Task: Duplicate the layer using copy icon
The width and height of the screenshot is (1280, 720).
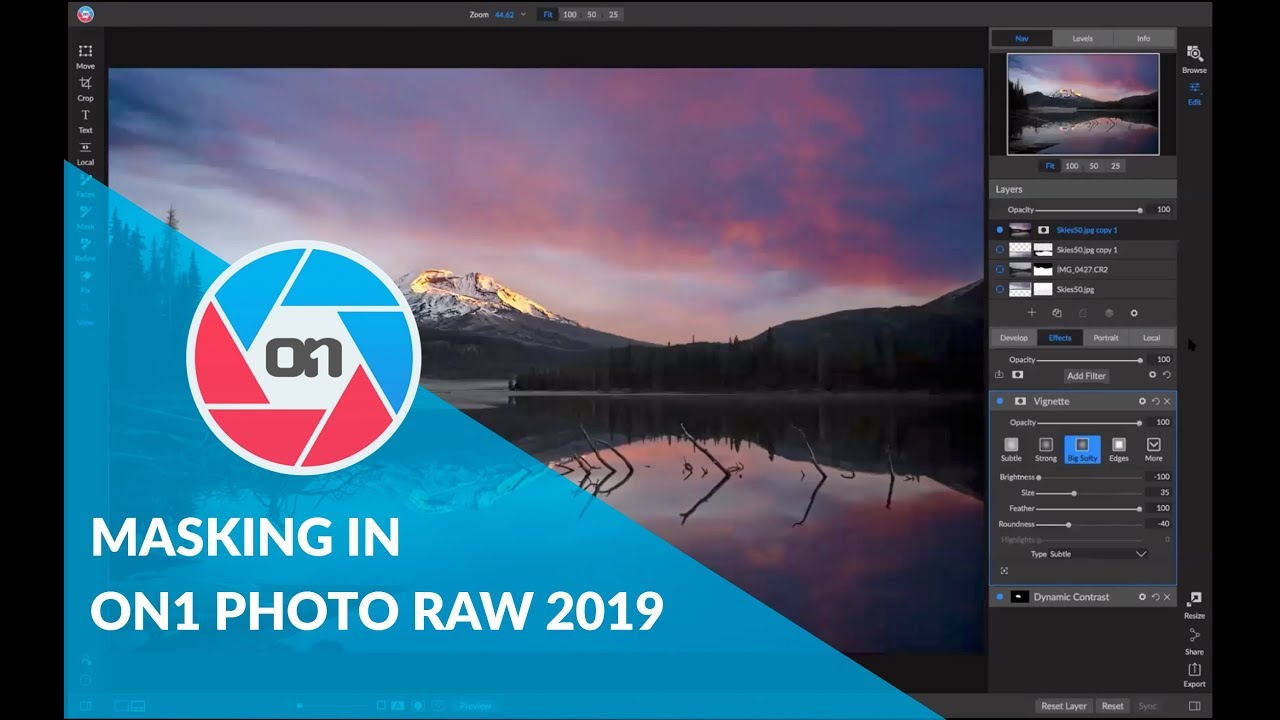Action: [x=1057, y=313]
